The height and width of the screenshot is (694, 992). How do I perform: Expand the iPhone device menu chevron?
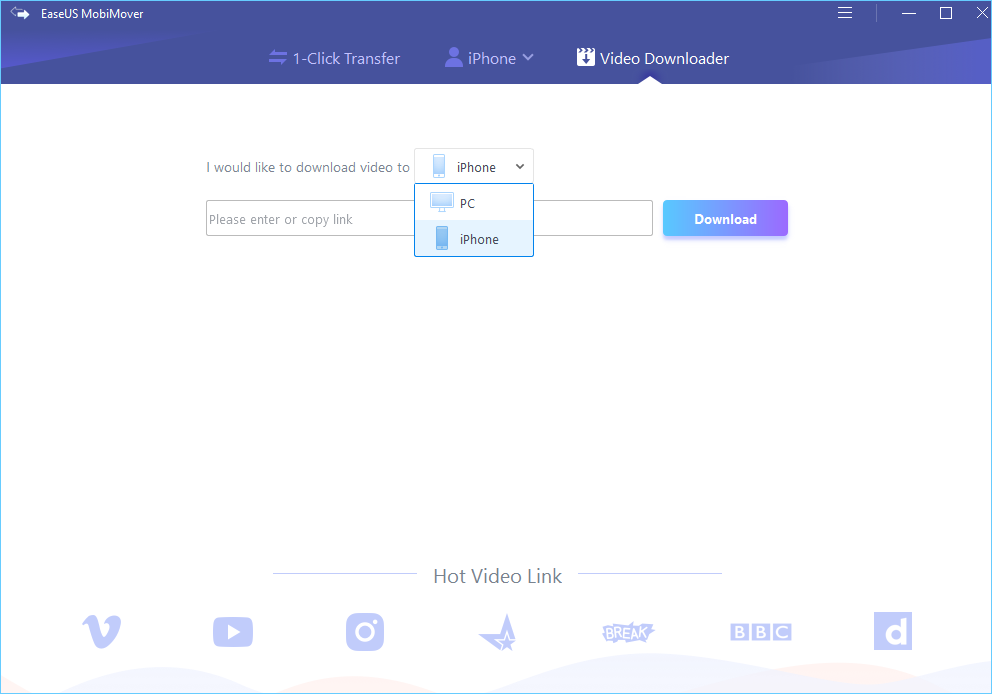tap(529, 58)
